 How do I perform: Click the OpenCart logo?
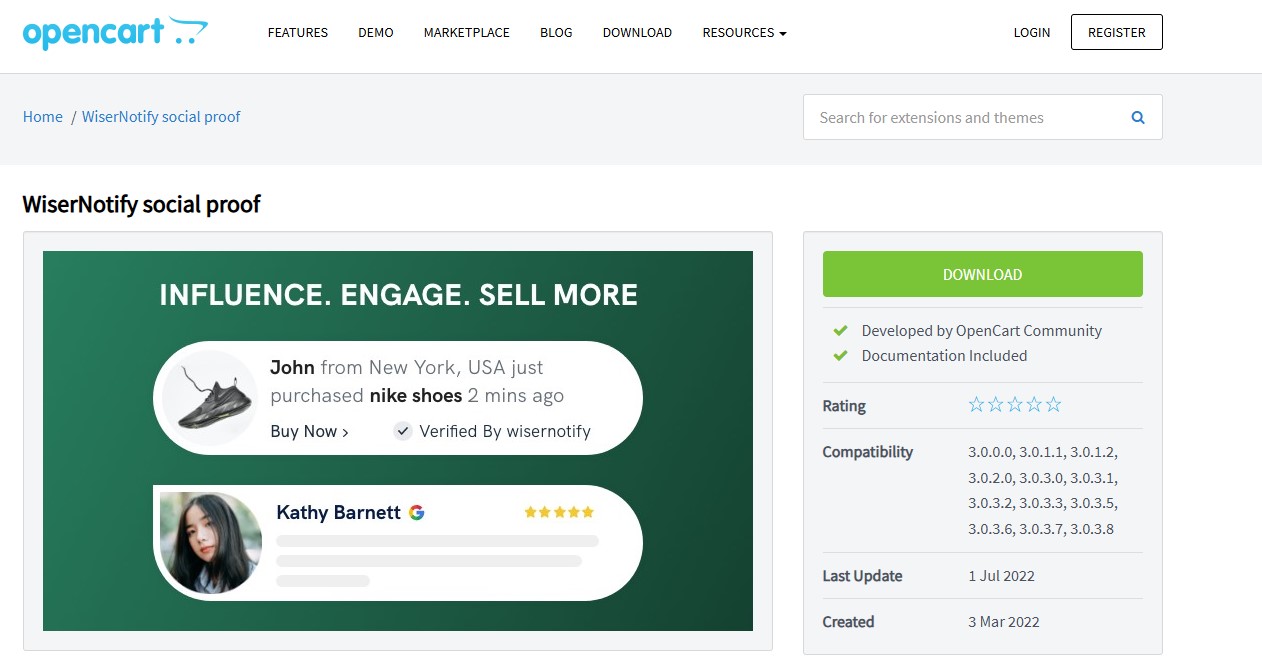(x=115, y=32)
